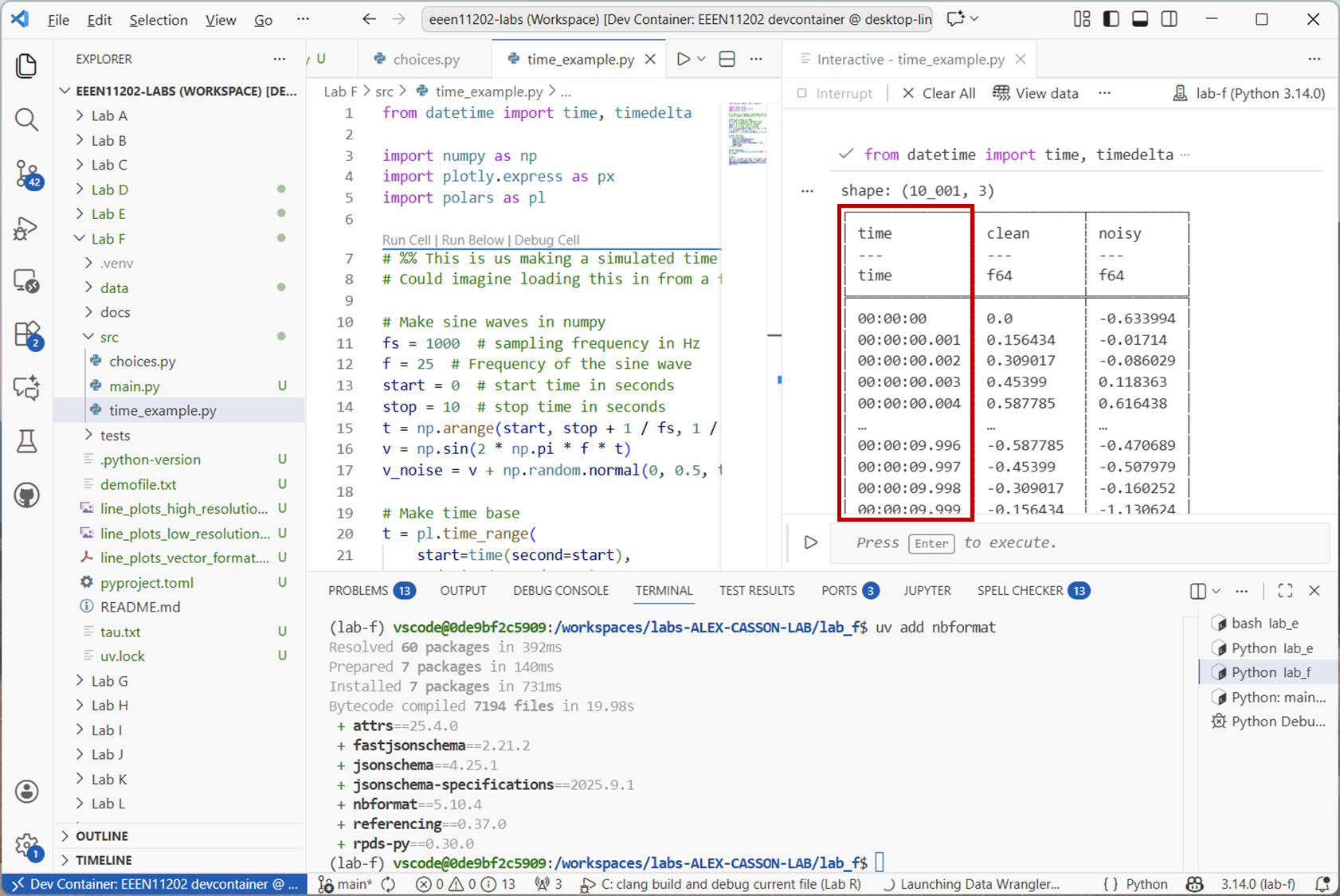This screenshot has height=896, width=1340.
Task: Open the Search view in activity bar
Action: (x=26, y=119)
